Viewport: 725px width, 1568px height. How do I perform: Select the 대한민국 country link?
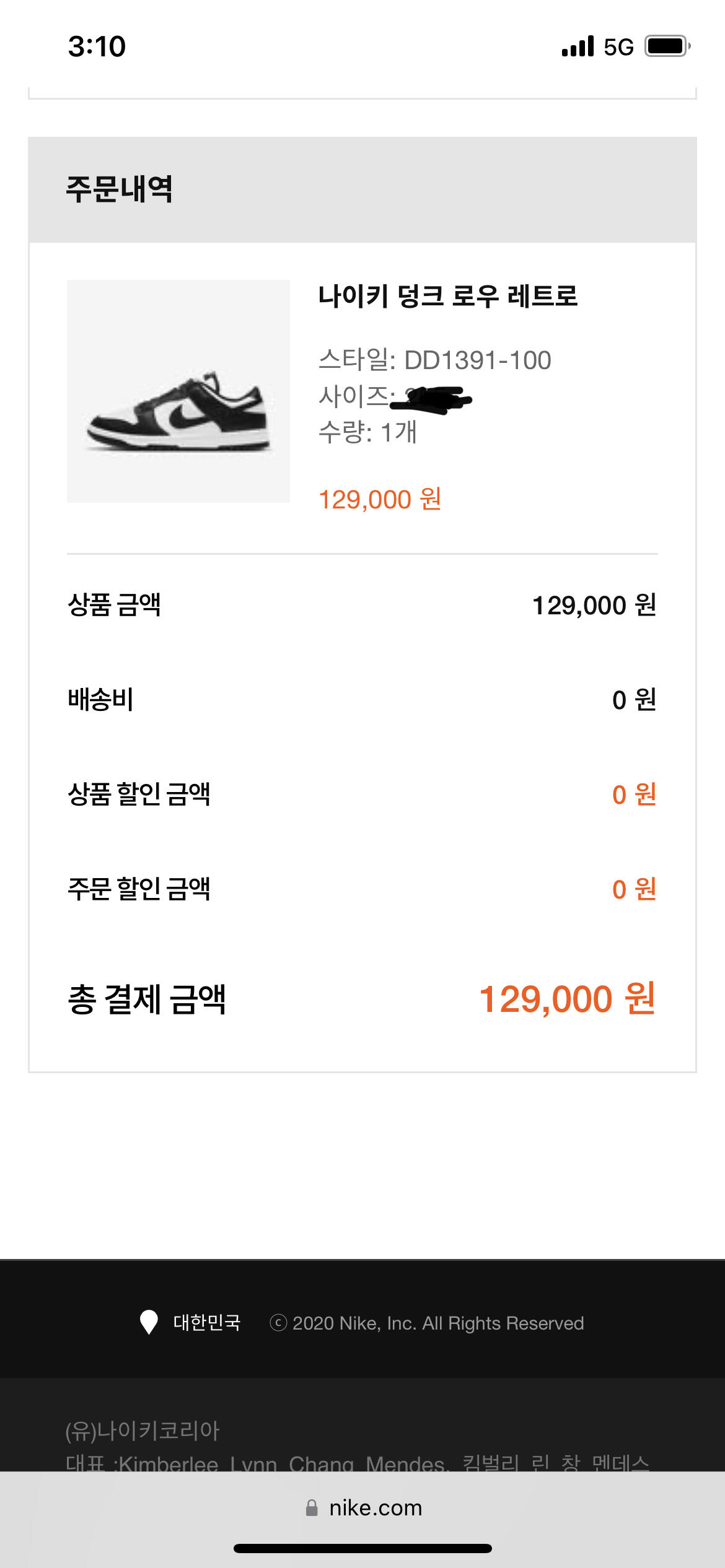(206, 1323)
